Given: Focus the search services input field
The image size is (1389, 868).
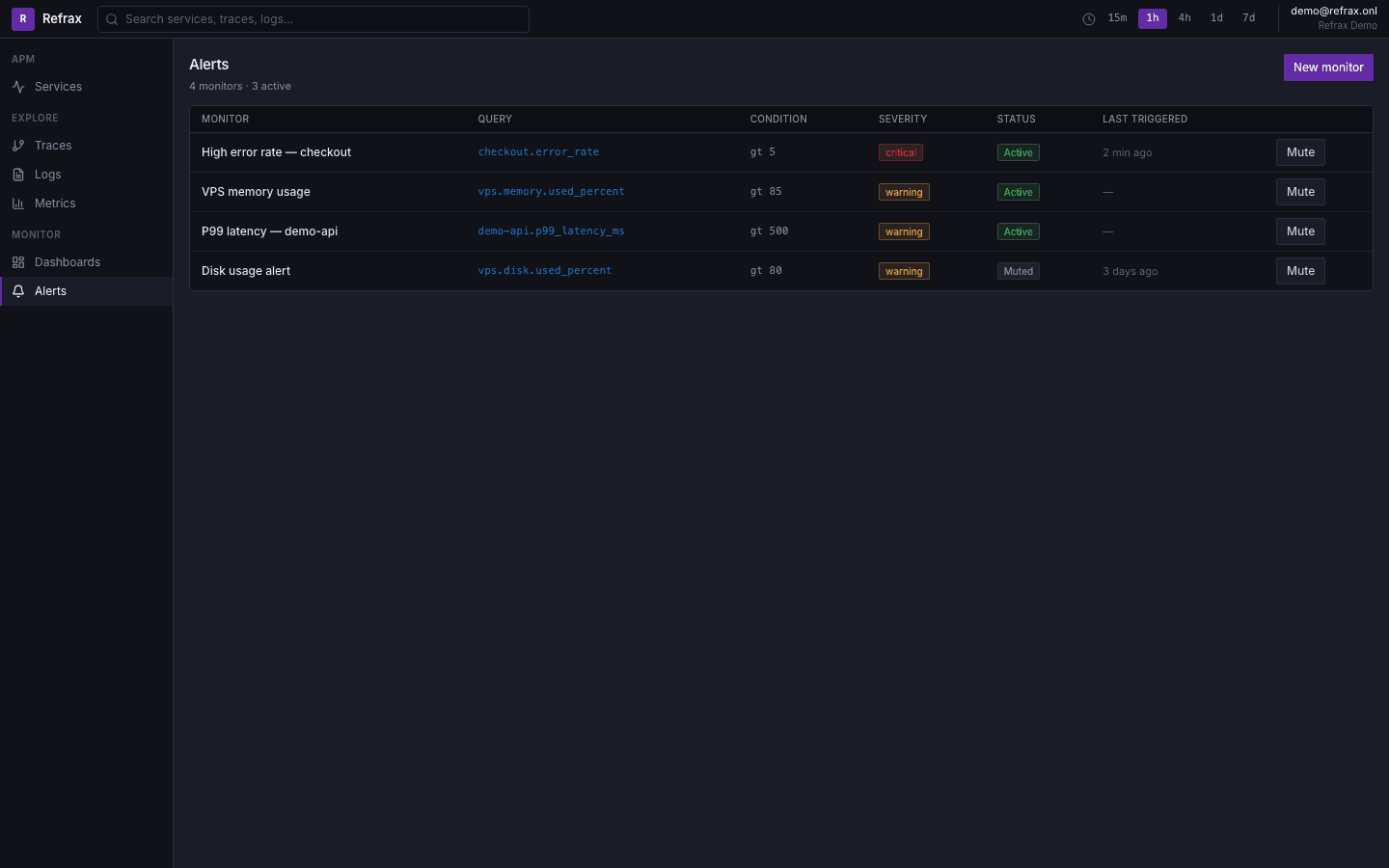Looking at the screenshot, I should pos(313,19).
